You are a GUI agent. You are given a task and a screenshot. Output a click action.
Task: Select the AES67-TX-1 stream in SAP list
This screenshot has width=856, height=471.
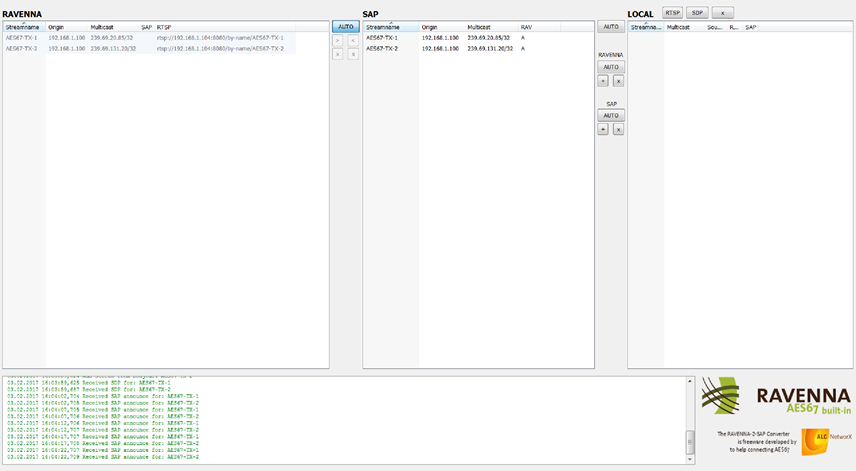pyautogui.click(x=382, y=38)
